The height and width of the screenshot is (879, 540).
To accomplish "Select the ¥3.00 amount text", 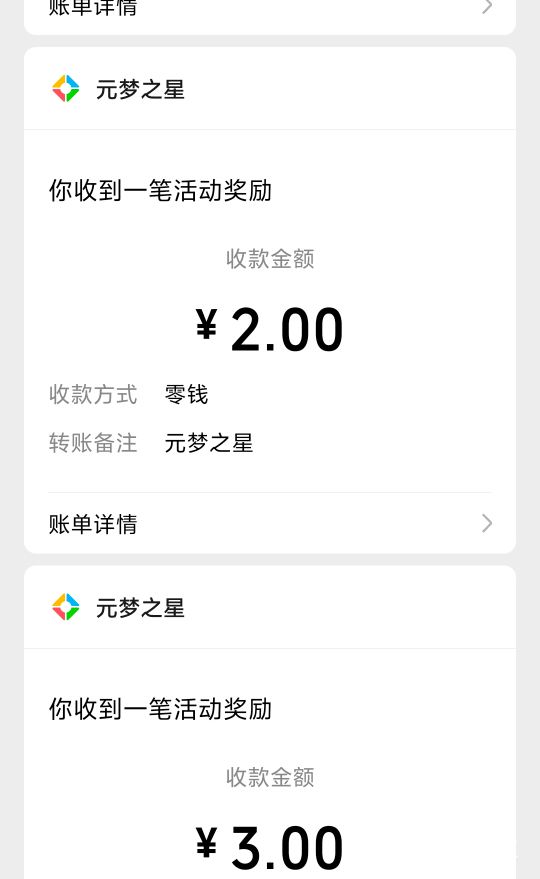I will click(269, 848).
